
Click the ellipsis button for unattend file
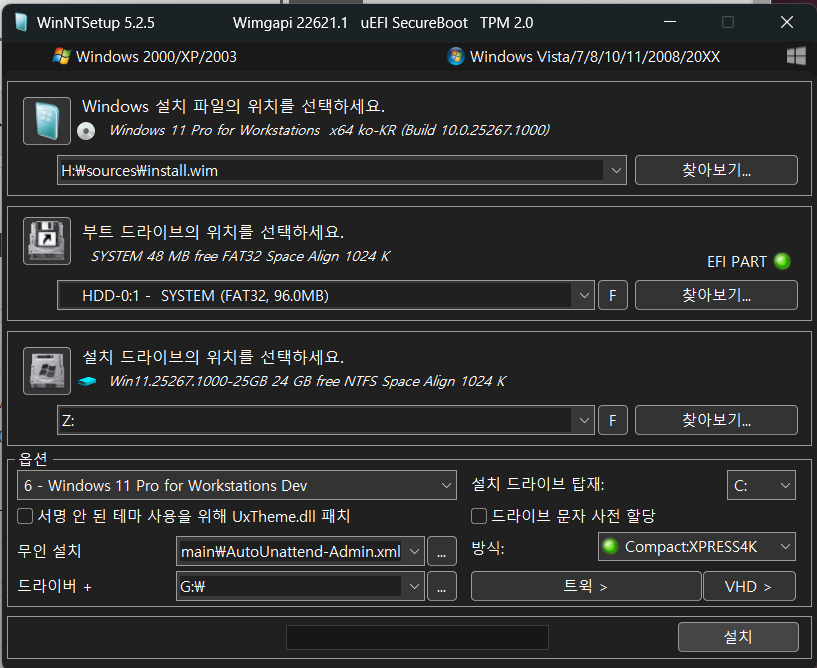click(442, 551)
